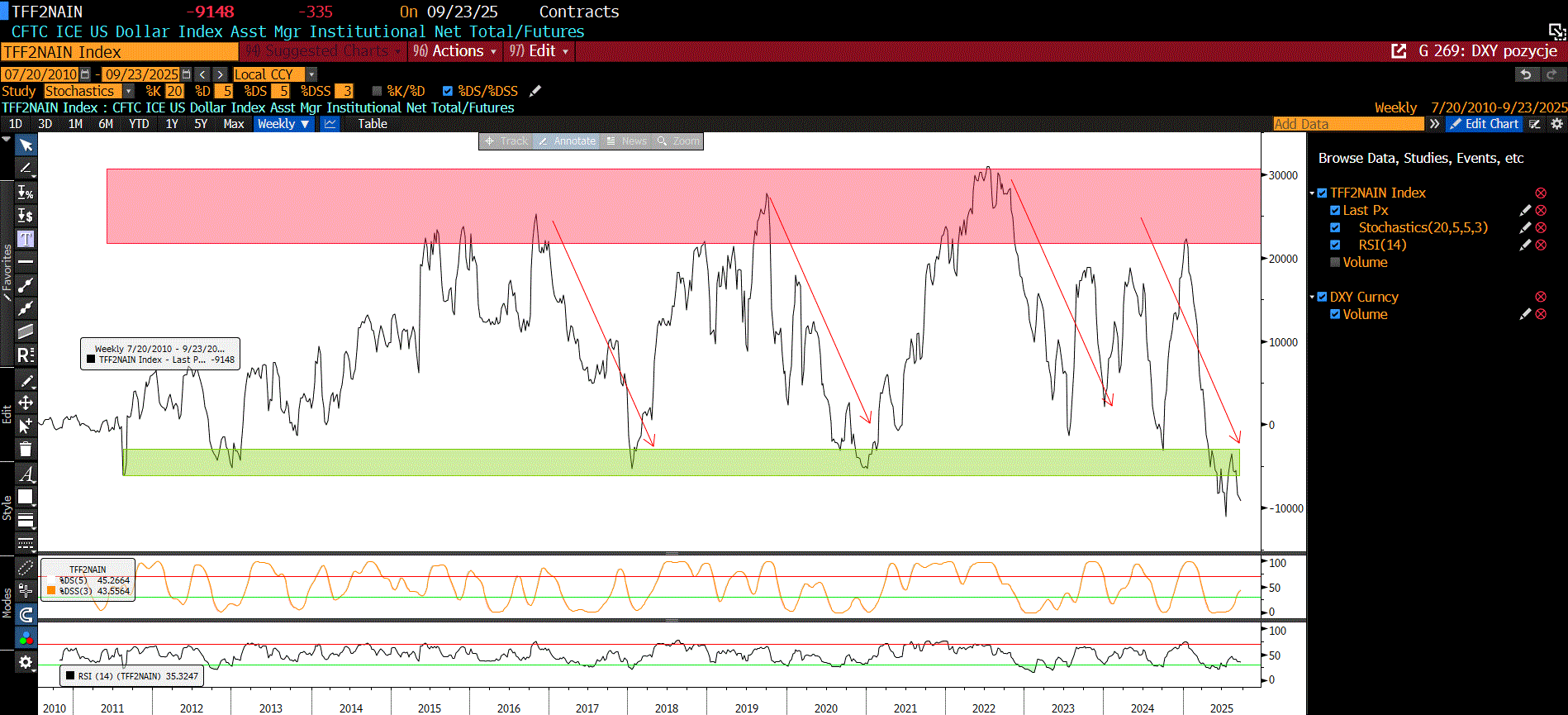Open the fill color swatch
This screenshot has width=1568, height=715.
click(26, 497)
